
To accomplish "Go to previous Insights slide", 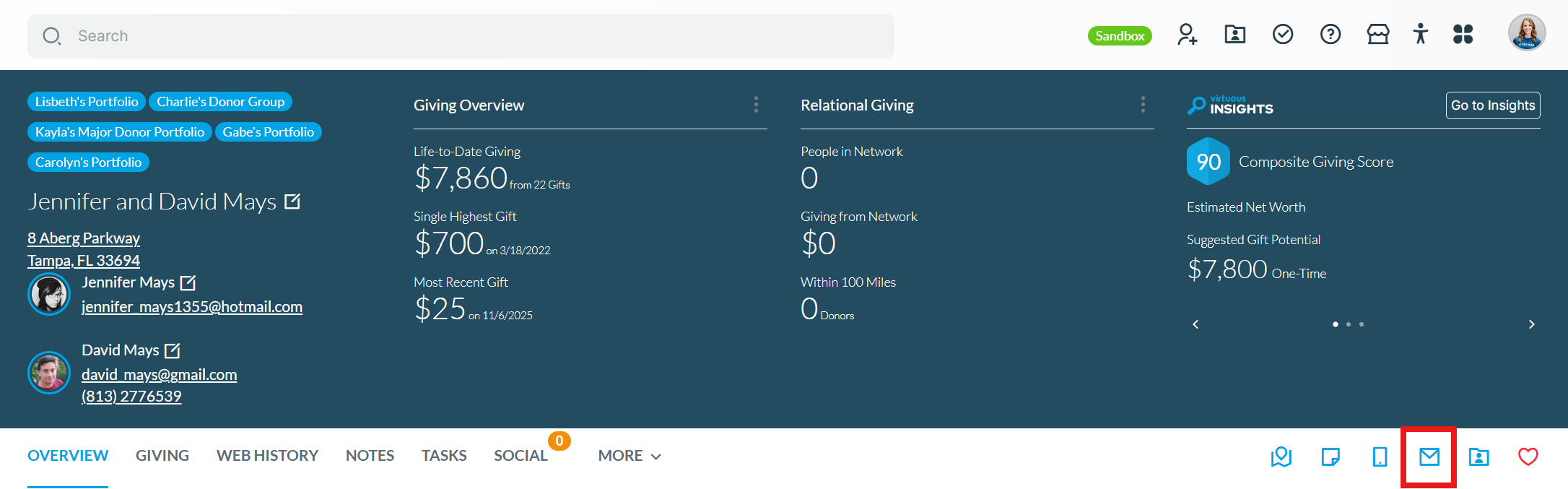I will 1195,324.
